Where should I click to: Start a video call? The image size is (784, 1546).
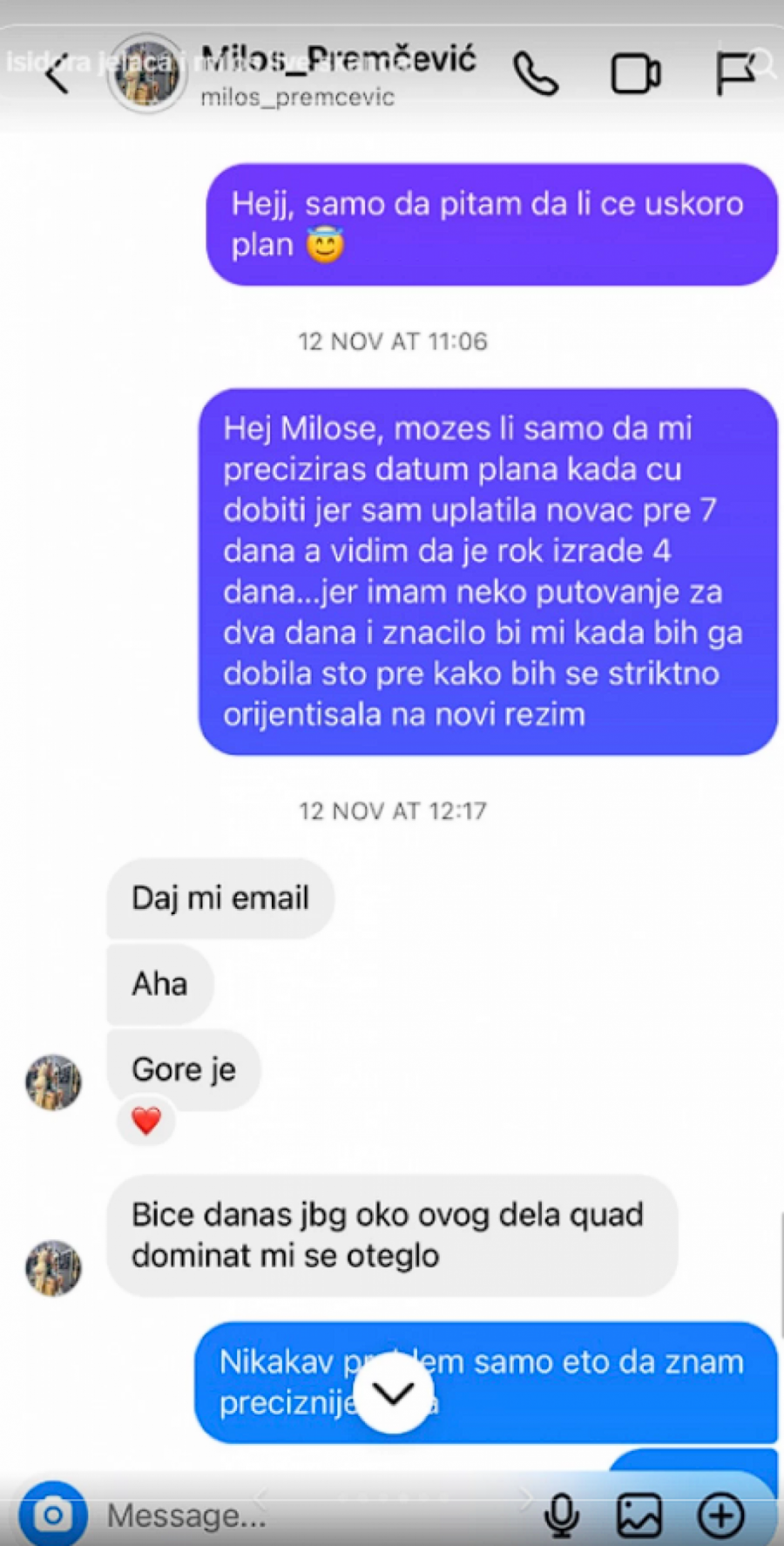(635, 74)
